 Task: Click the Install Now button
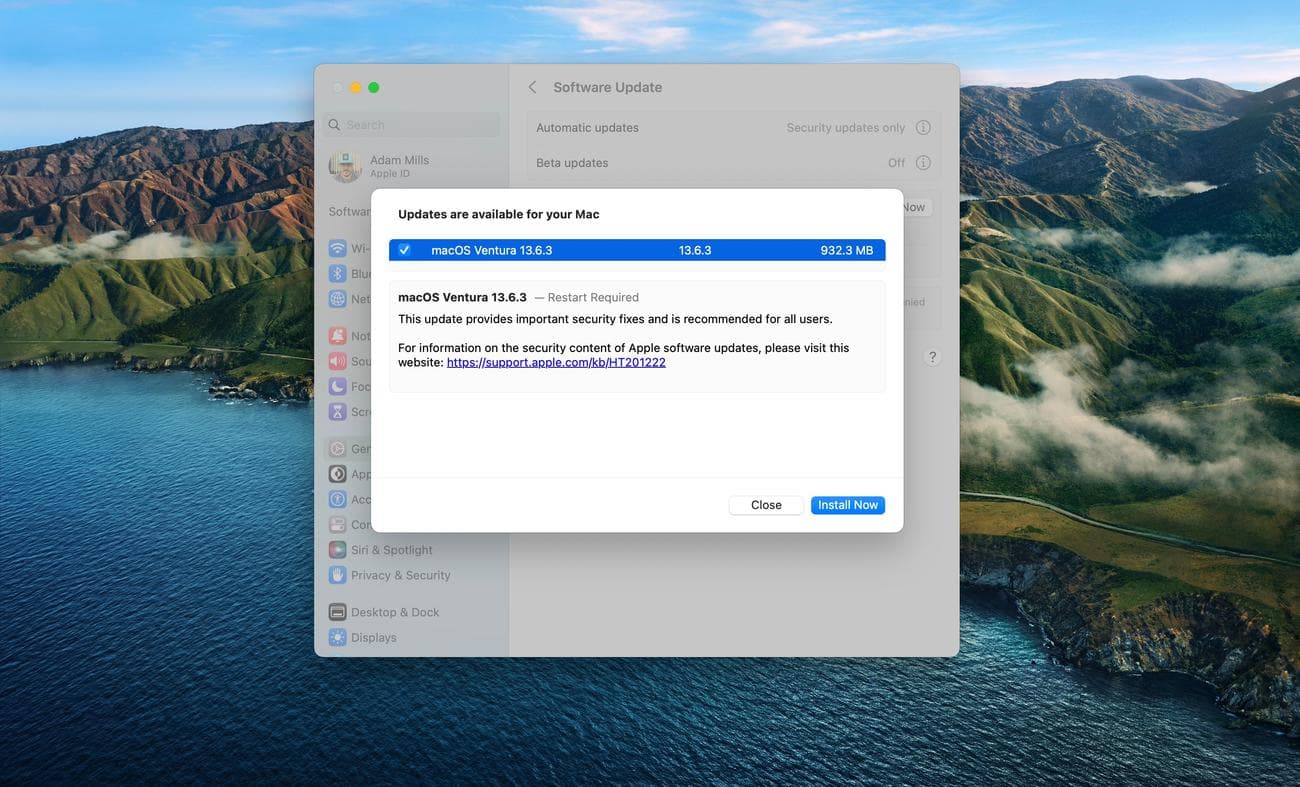(x=847, y=505)
